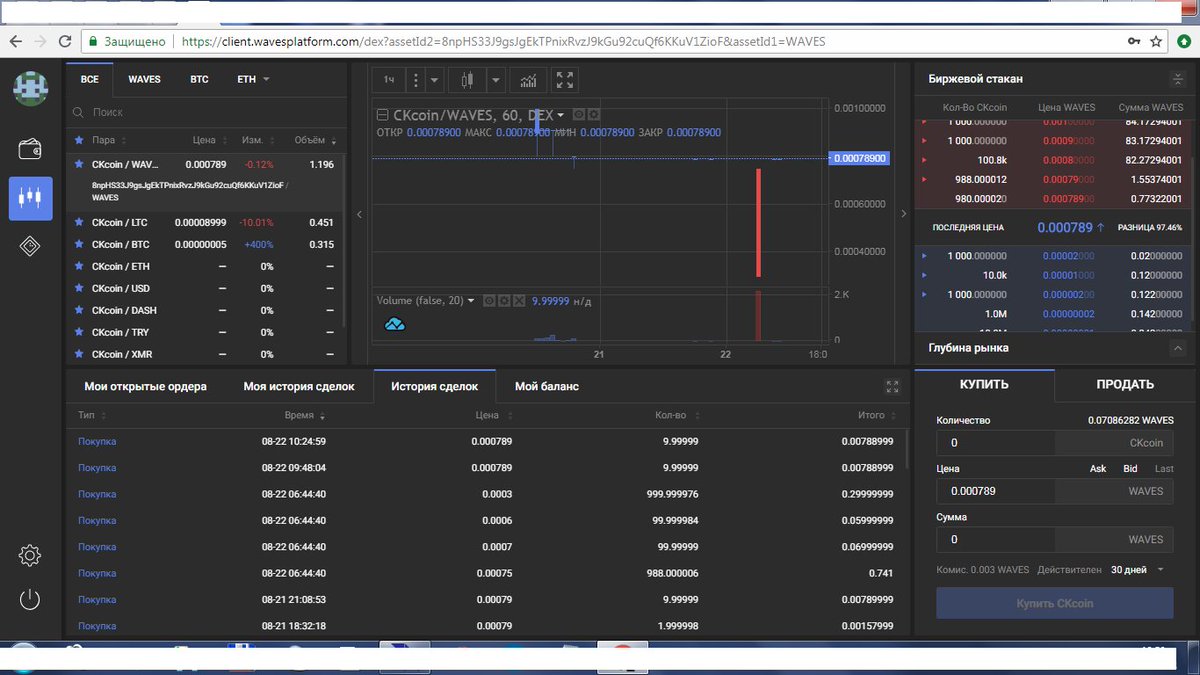The width and height of the screenshot is (1200, 675).
Task: Open the indicators icon on the chart toolbar
Action: click(528, 79)
